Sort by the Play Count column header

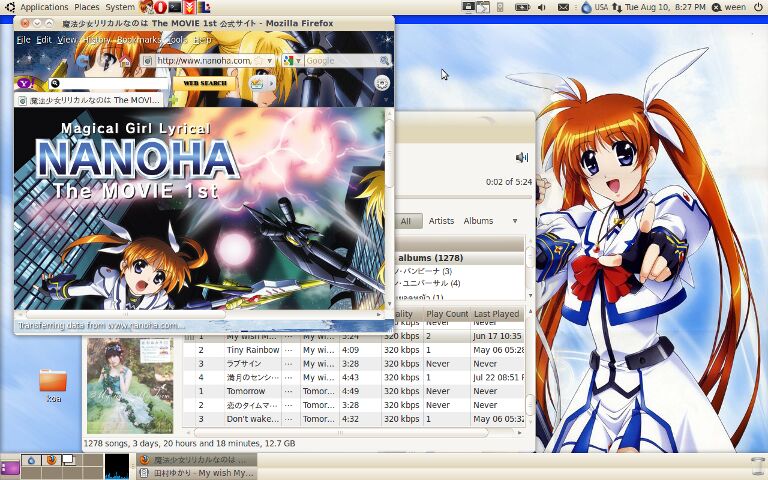(x=447, y=314)
